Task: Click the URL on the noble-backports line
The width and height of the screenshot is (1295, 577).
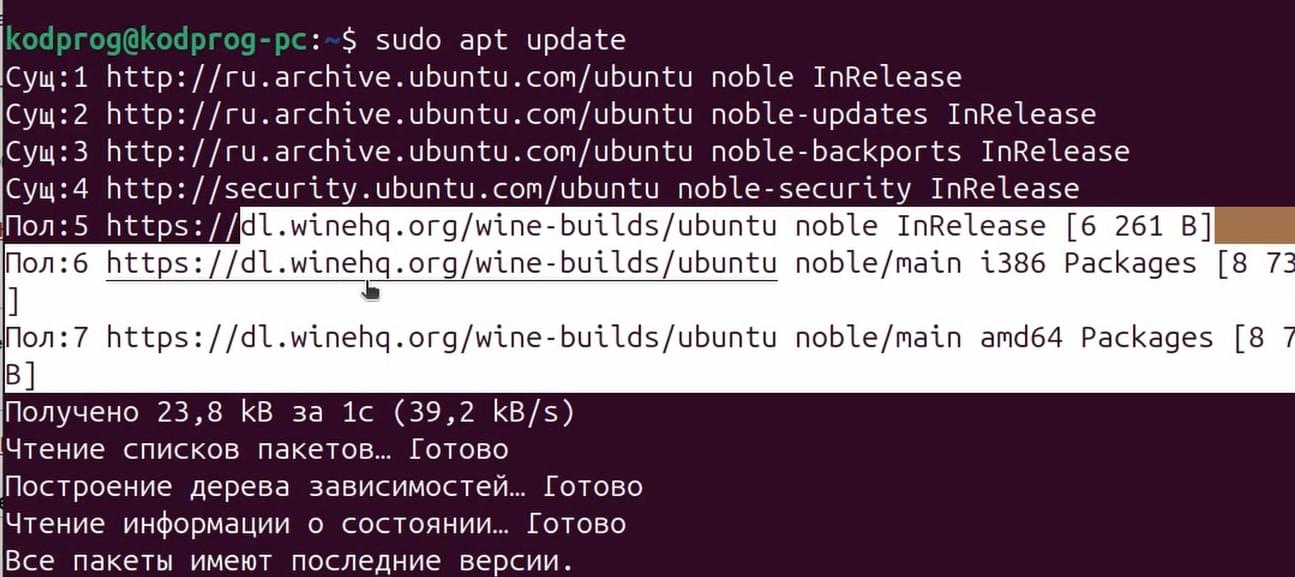Action: point(399,152)
